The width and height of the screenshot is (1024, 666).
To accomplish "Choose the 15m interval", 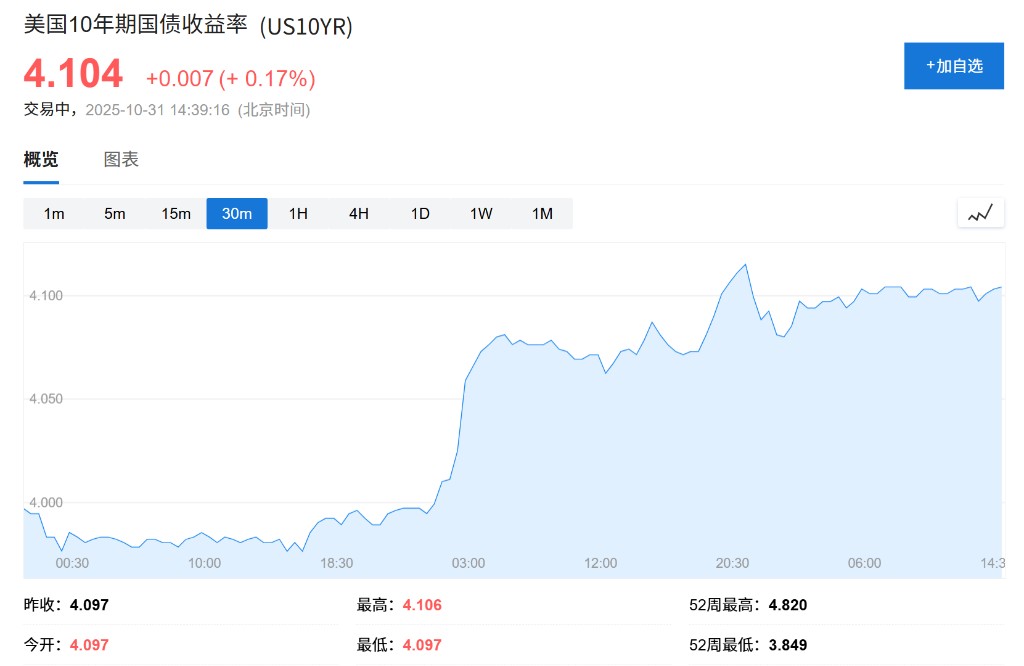I will pyautogui.click(x=176, y=214).
